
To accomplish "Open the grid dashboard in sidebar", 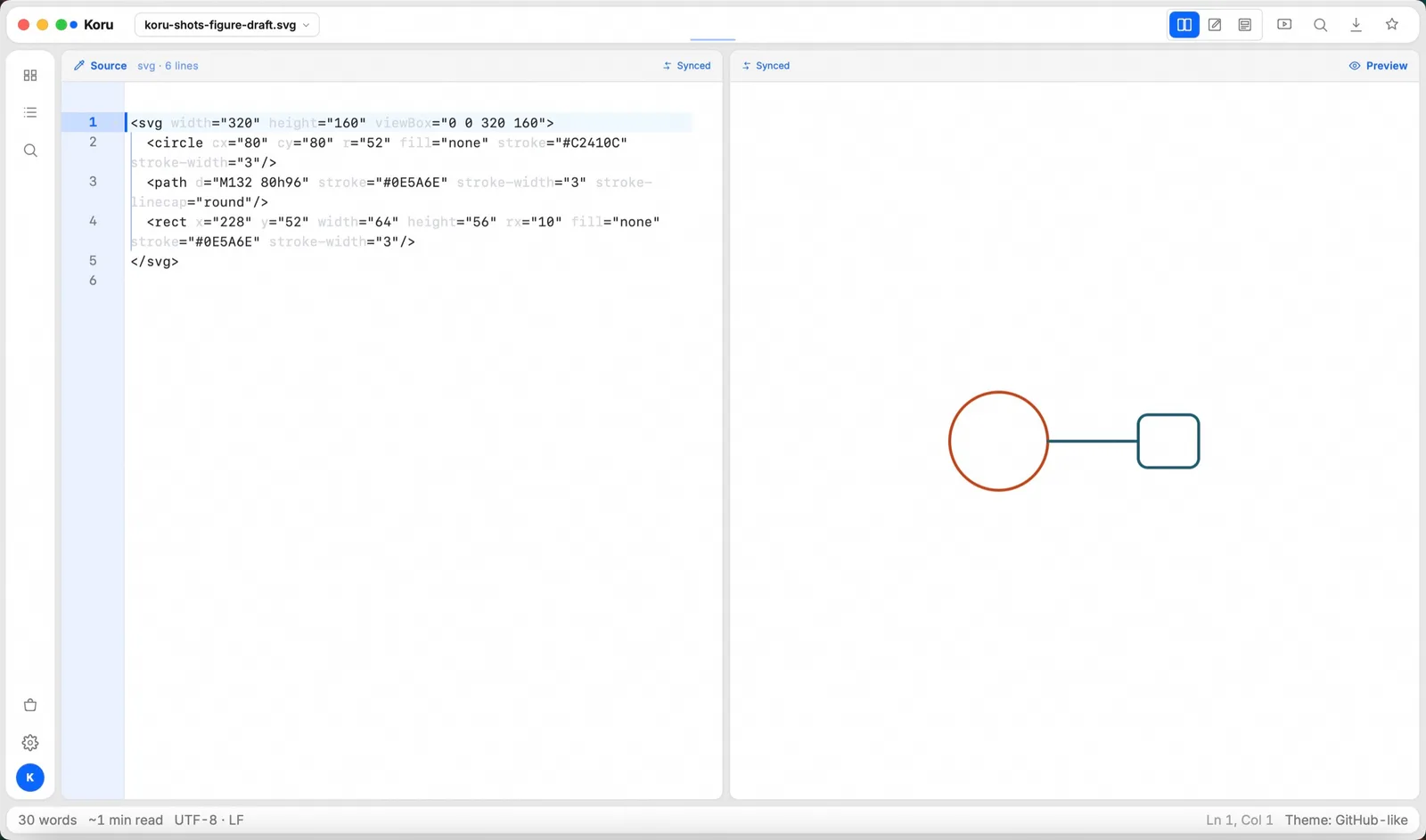I will (x=30, y=76).
